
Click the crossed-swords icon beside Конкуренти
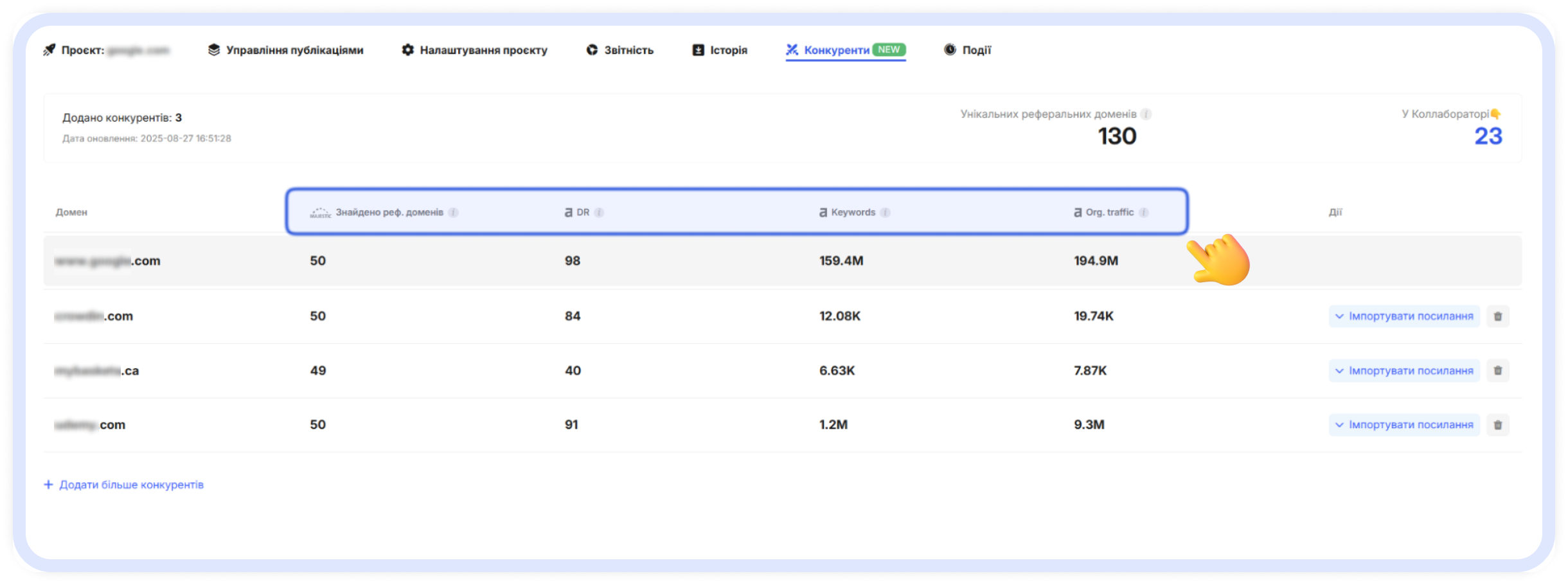[x=791, y=50]
